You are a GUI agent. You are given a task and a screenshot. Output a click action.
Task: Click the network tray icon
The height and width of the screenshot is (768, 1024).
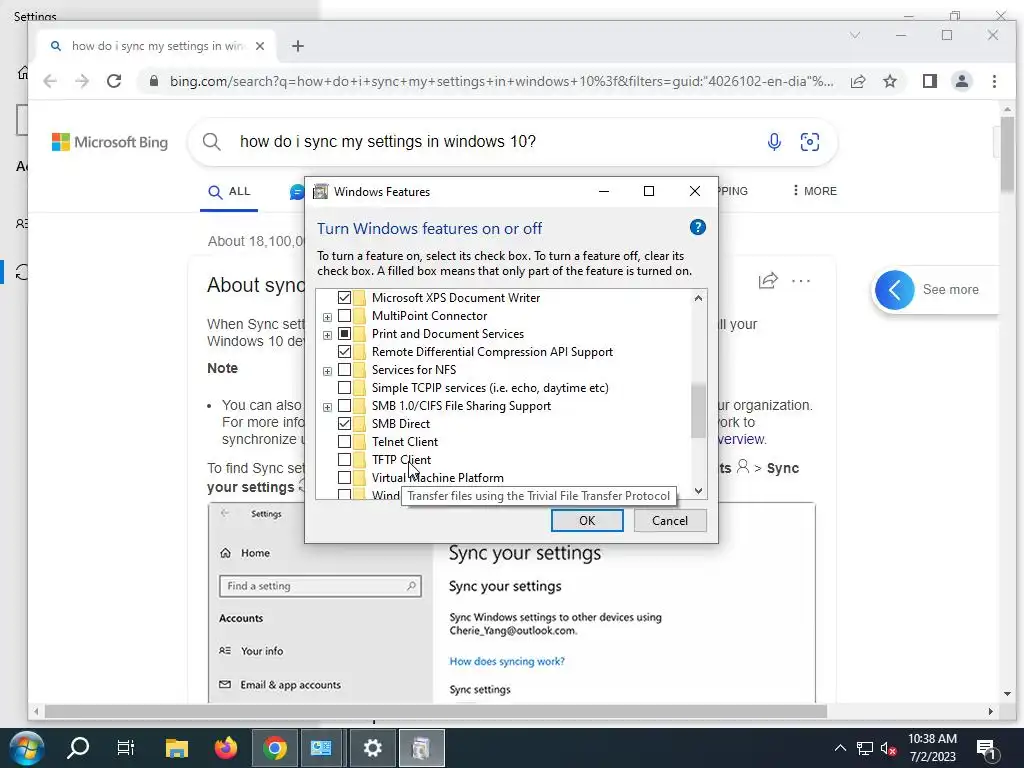tap(865, 748)
